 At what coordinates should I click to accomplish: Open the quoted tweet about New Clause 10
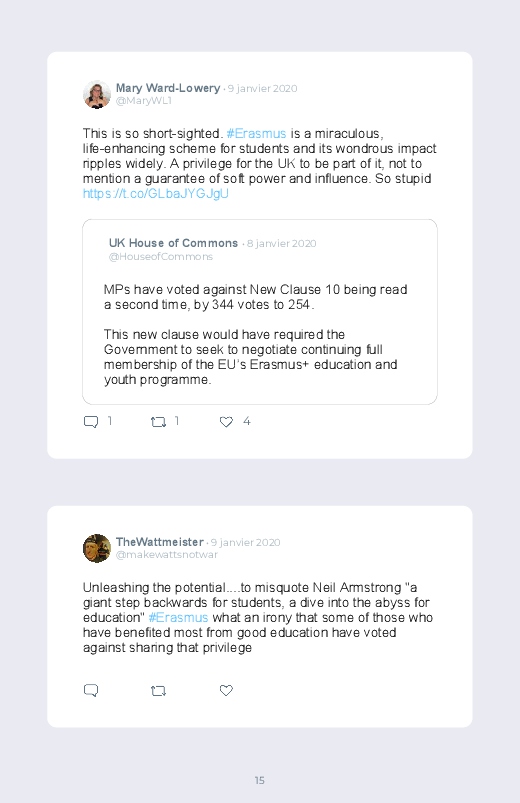pos(260,312)
